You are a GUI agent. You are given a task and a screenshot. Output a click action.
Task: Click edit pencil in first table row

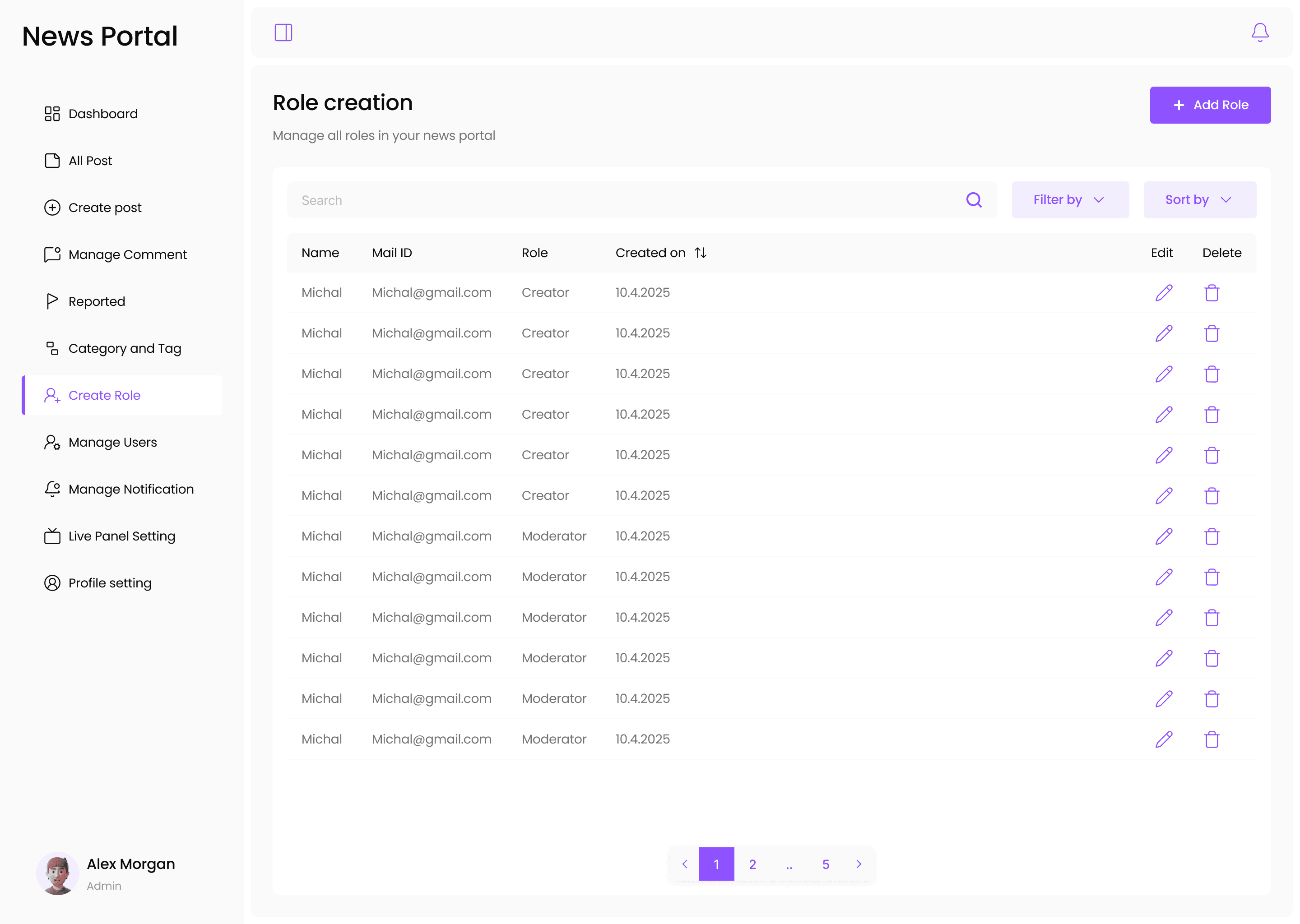[x=1163, y=292]
